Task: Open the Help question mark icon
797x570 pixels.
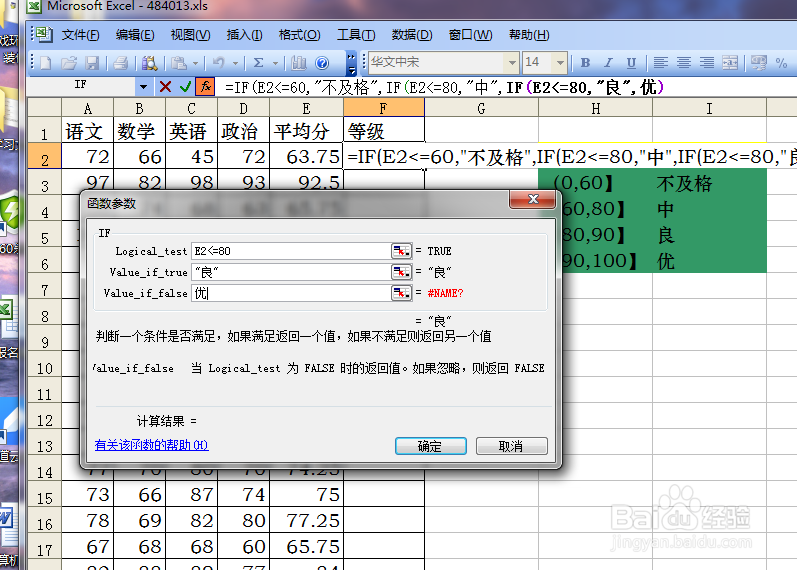Action: (x=322, y=63)
